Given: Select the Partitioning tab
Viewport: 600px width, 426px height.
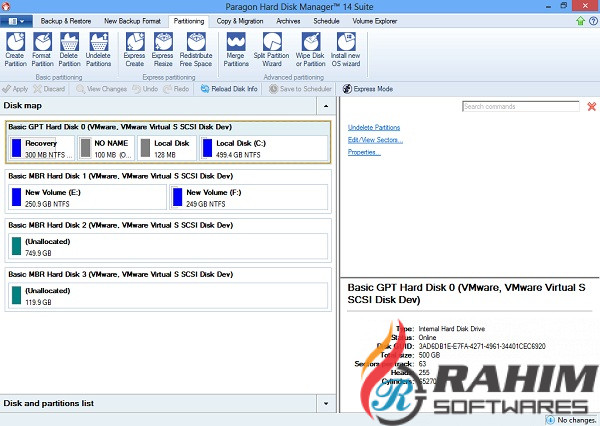Looking at the screenshot, I should [x=189, y=21].
